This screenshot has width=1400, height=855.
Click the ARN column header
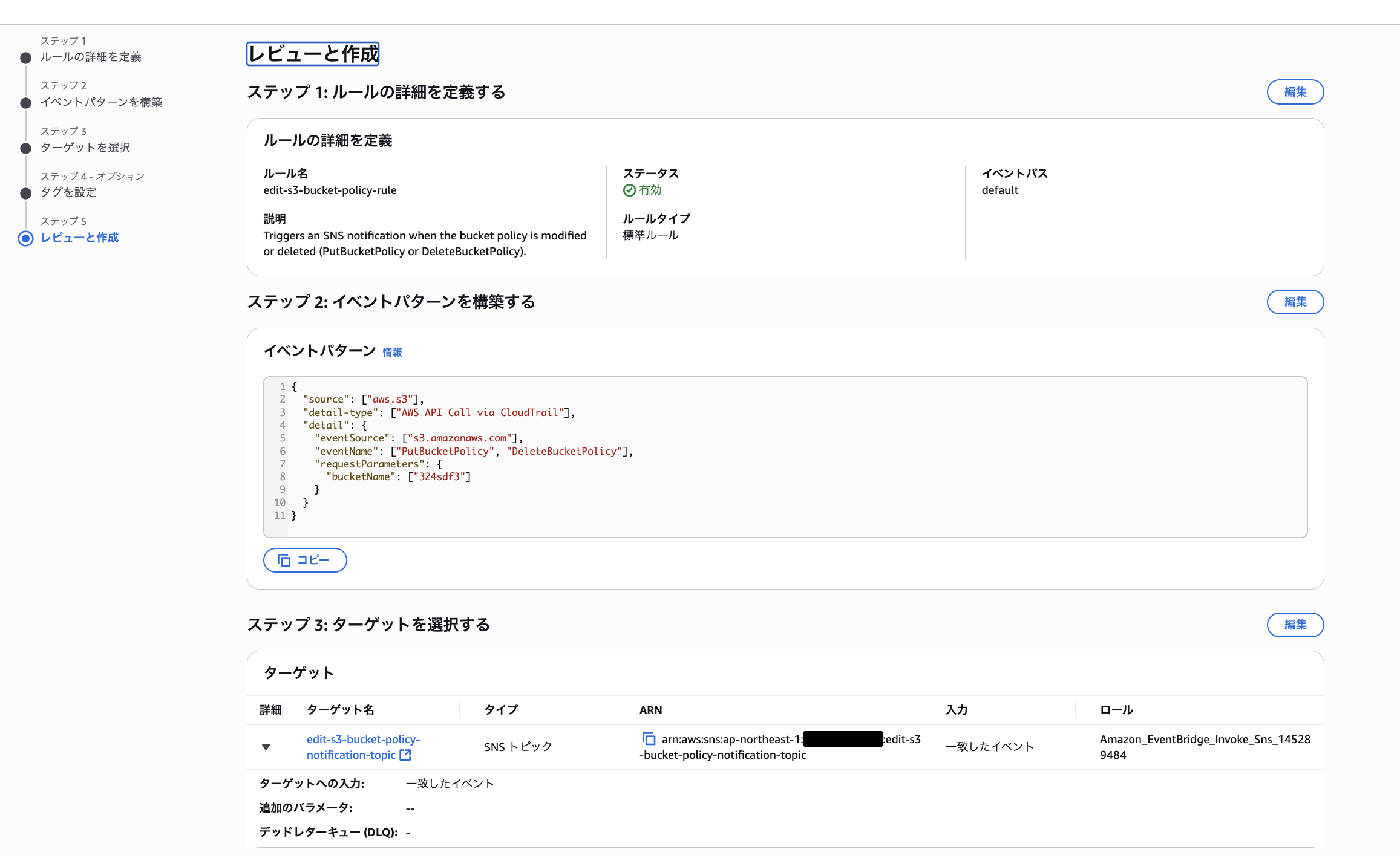point(650,710)
